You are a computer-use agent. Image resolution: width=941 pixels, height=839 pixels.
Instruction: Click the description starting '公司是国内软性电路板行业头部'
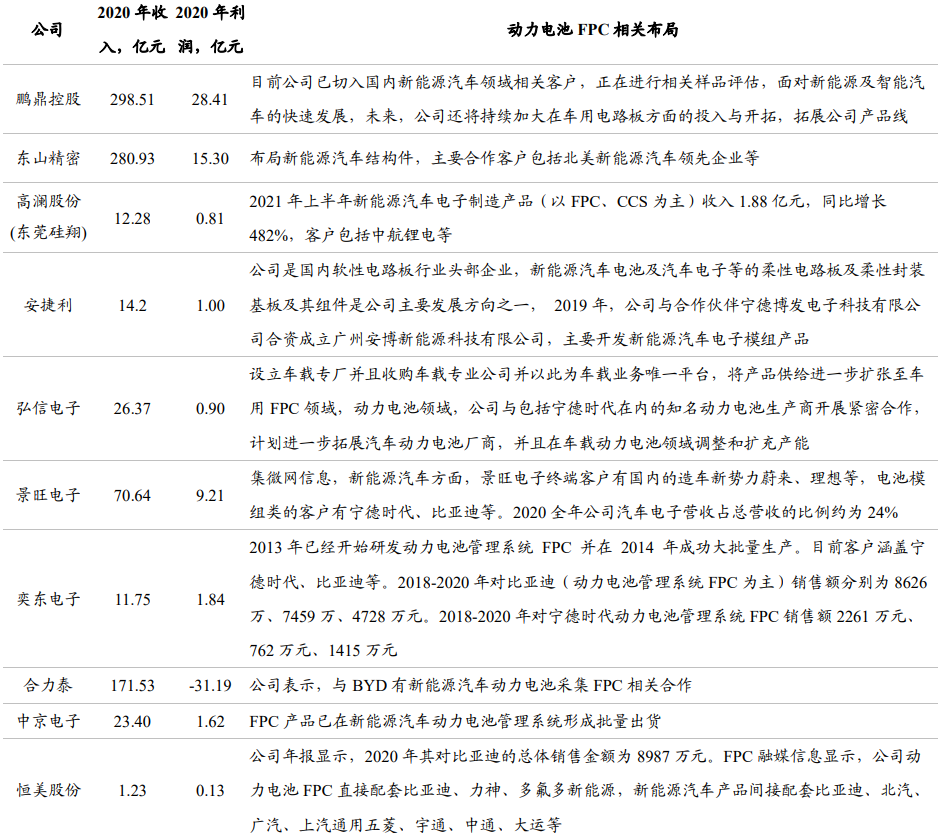[x=587, y=305]
